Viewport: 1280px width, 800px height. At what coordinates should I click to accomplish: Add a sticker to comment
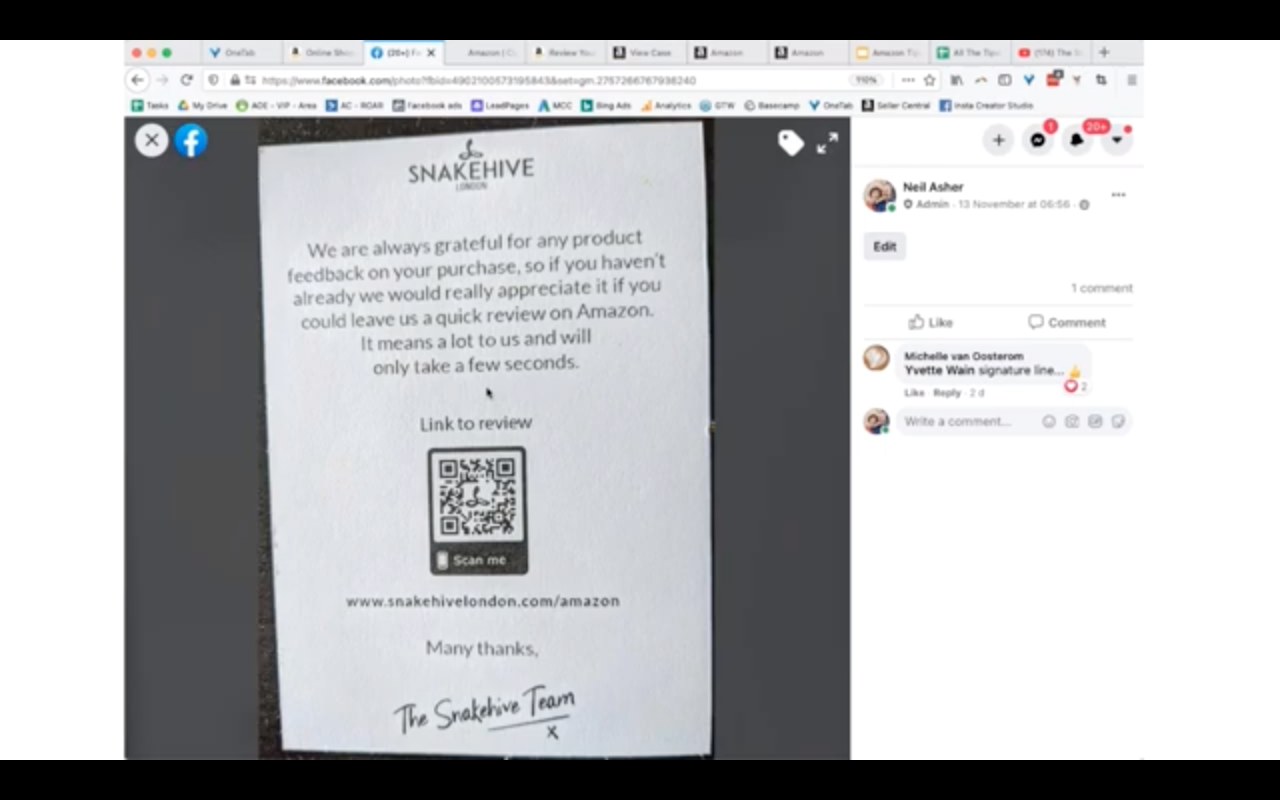(1118, 421)
